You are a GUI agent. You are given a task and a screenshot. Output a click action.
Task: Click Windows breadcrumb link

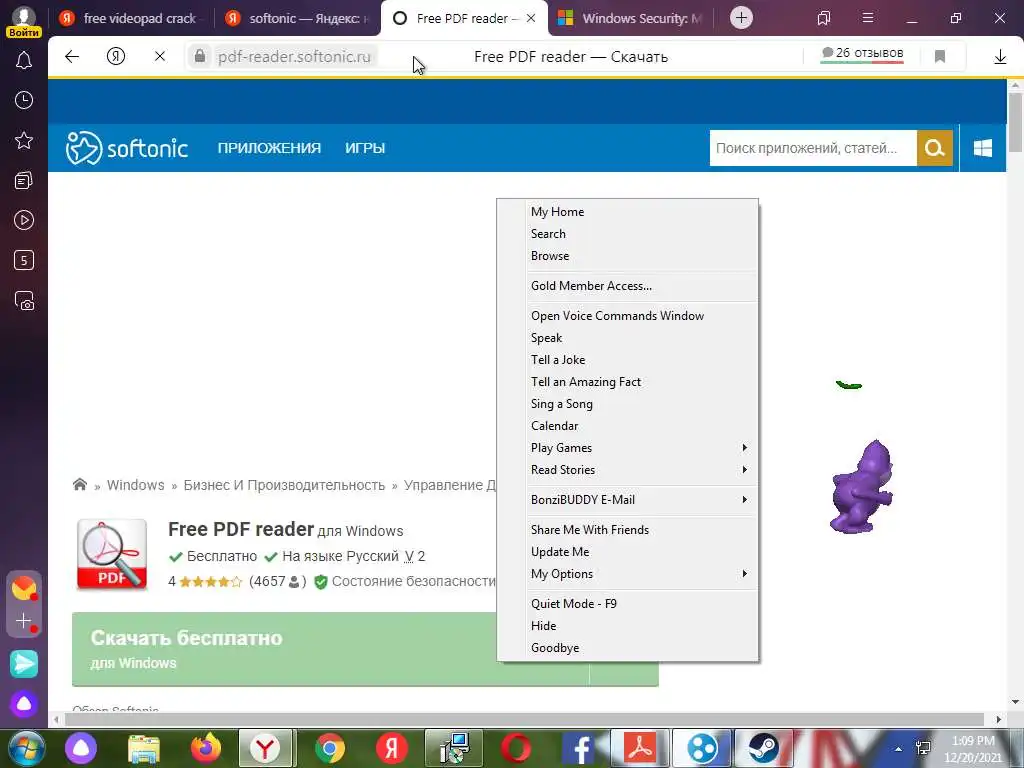tap(135, 485)
